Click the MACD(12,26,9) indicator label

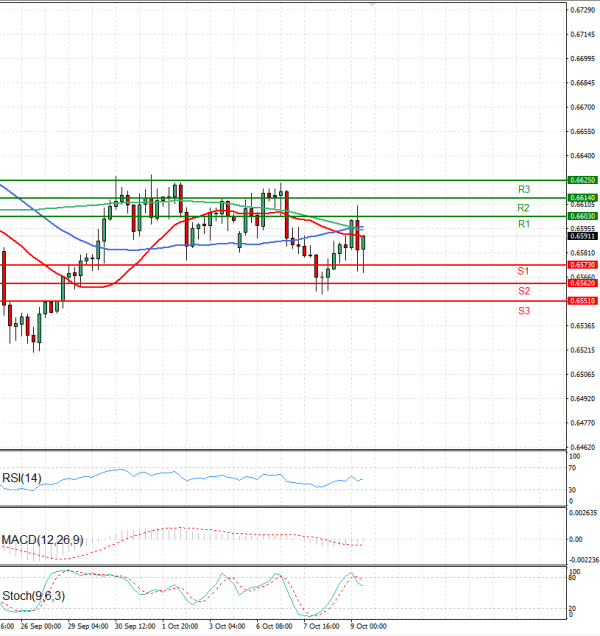click(x=43, y=540)
